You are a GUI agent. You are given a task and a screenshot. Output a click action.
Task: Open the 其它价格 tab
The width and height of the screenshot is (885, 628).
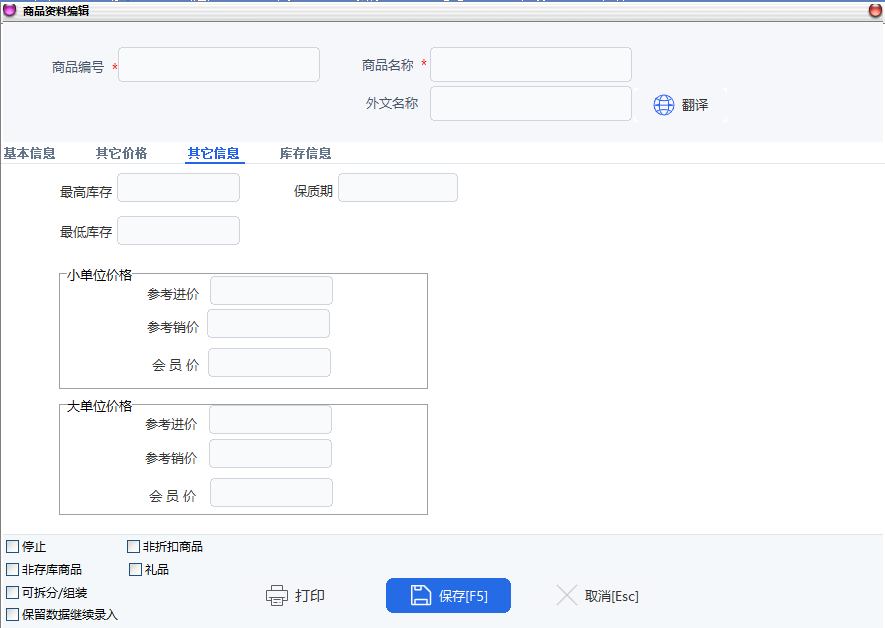point(121,154)
